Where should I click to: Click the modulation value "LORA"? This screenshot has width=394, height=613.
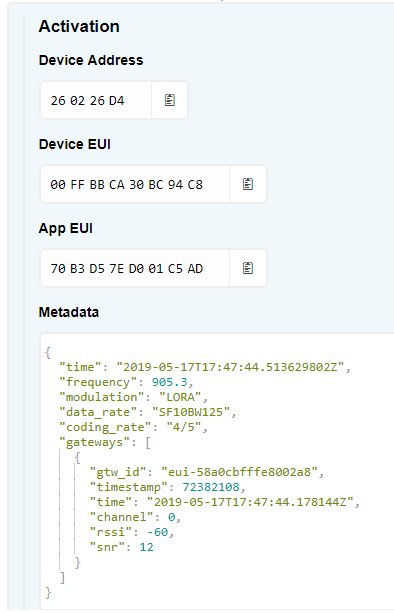click(180, 397)
